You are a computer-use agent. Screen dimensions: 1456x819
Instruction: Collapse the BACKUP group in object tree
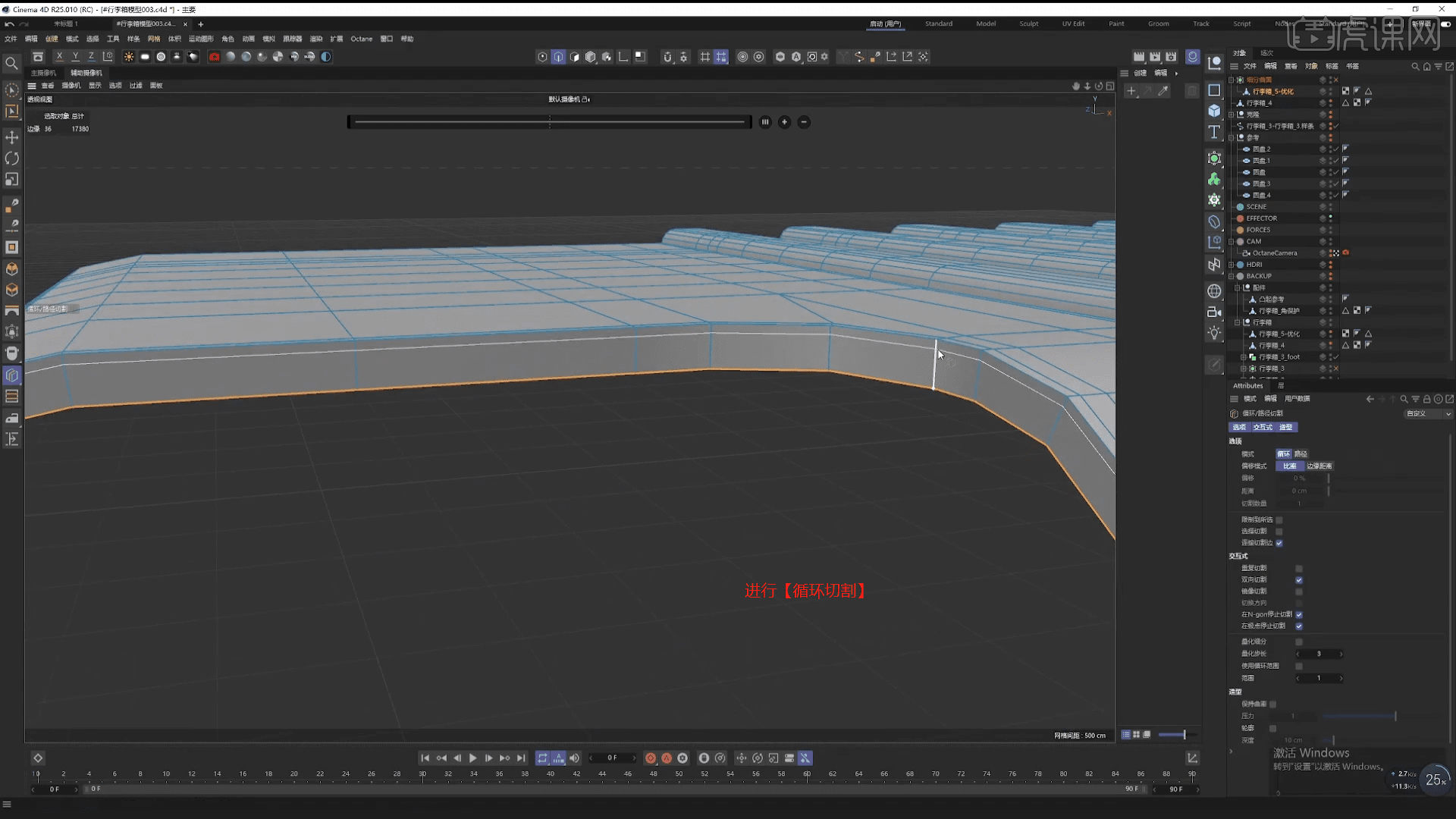point(1232,276)
